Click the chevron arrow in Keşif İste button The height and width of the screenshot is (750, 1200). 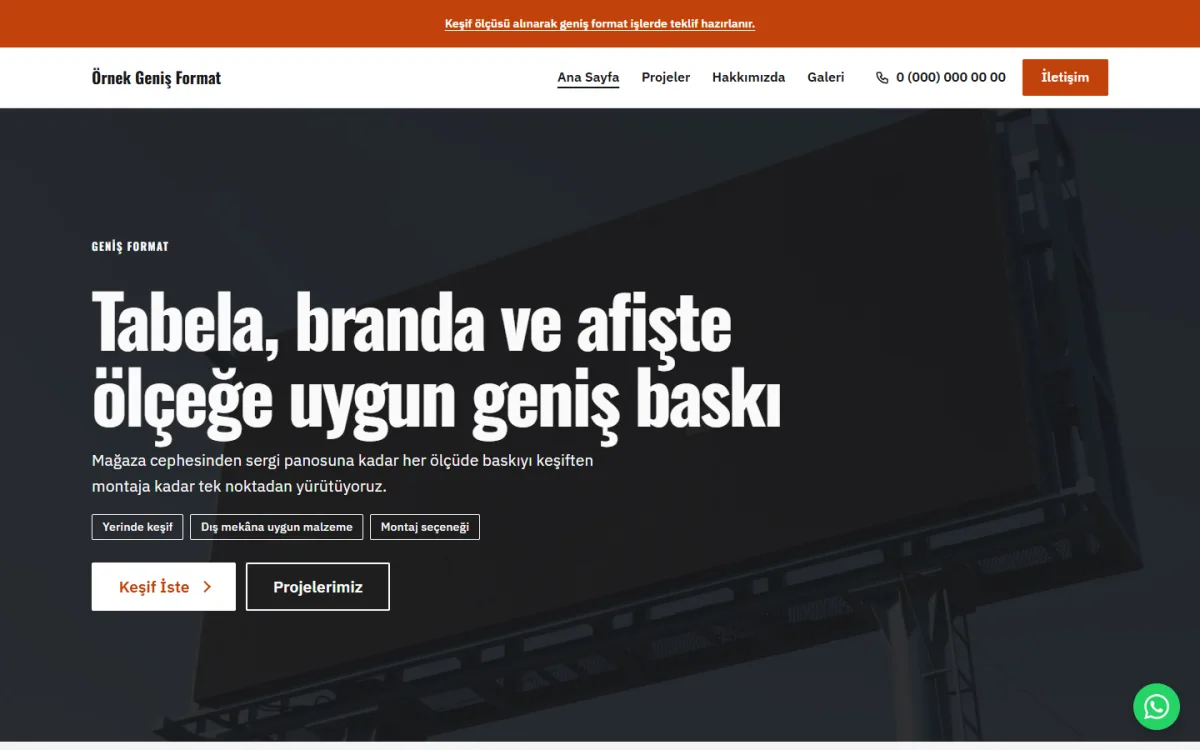[207, 587]
